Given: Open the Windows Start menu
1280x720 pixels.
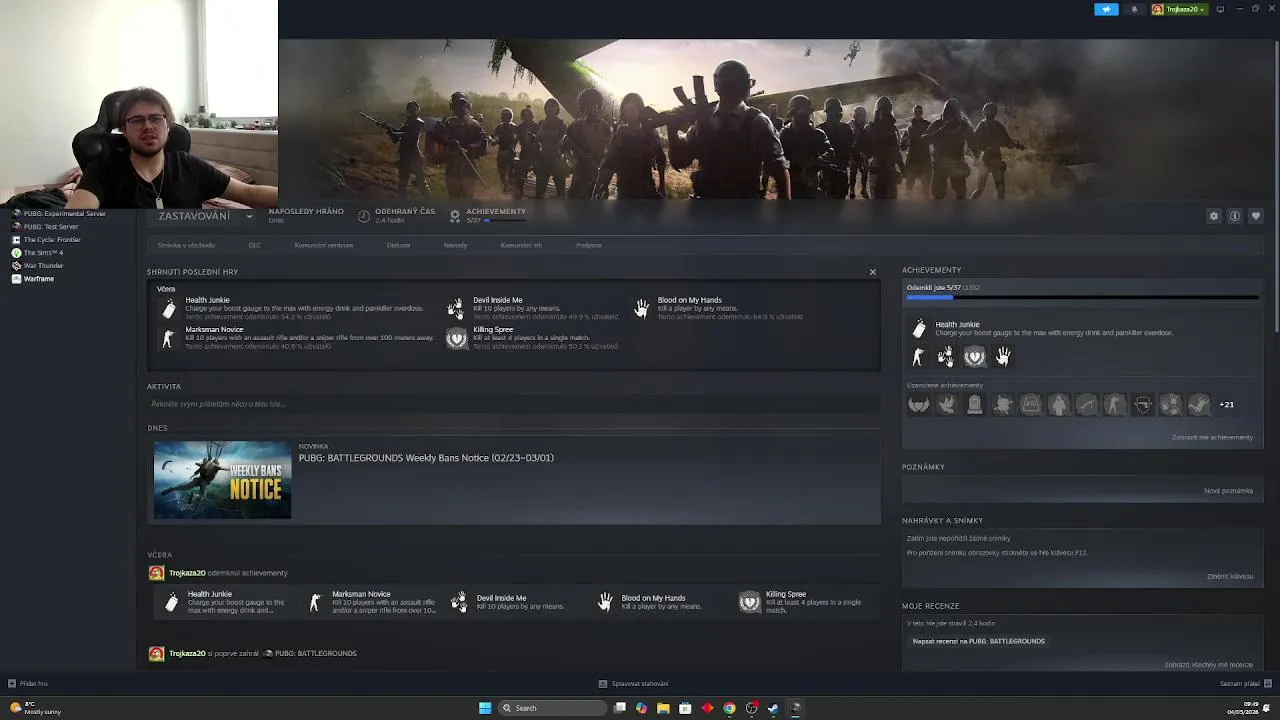Looking at the screenshot, I should pos(485,708).
